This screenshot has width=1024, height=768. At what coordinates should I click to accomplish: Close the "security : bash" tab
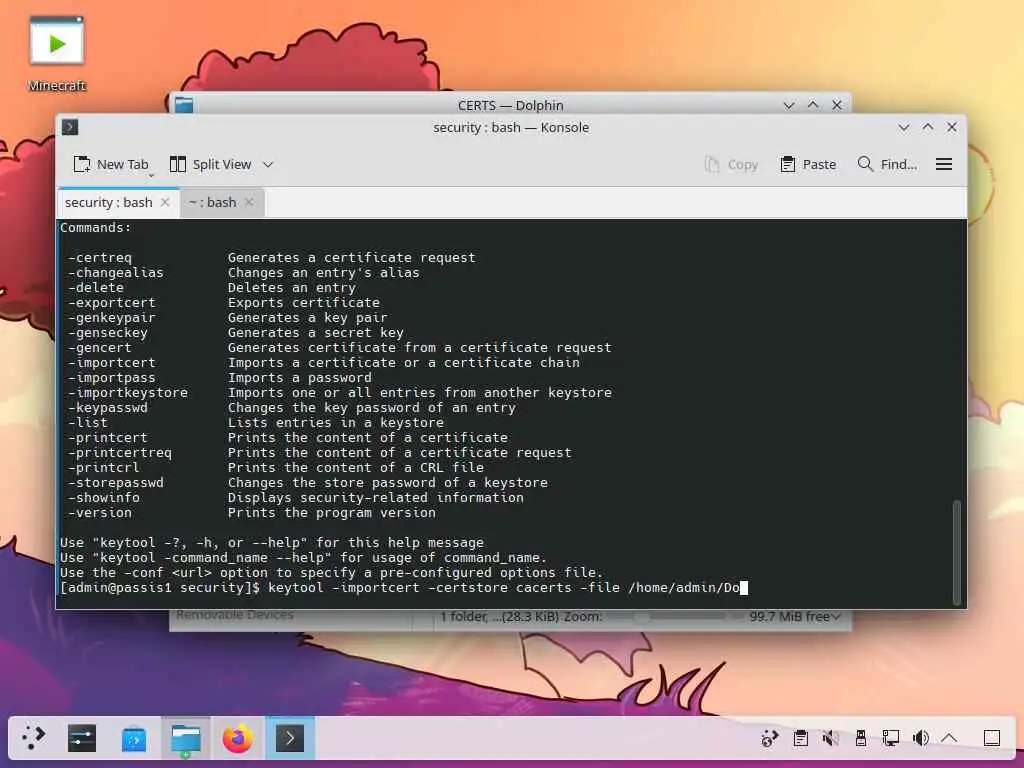(x=165, y=202)
